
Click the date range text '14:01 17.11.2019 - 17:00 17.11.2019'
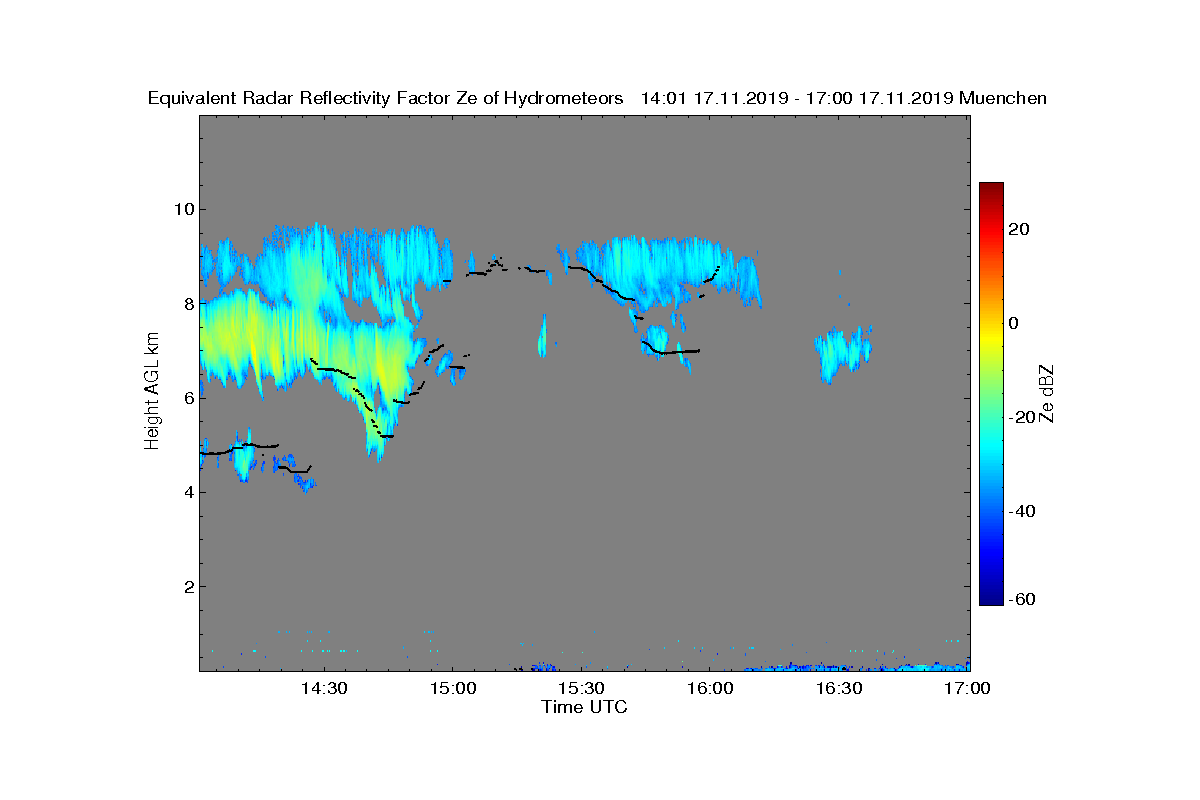[x=796, y=98]
